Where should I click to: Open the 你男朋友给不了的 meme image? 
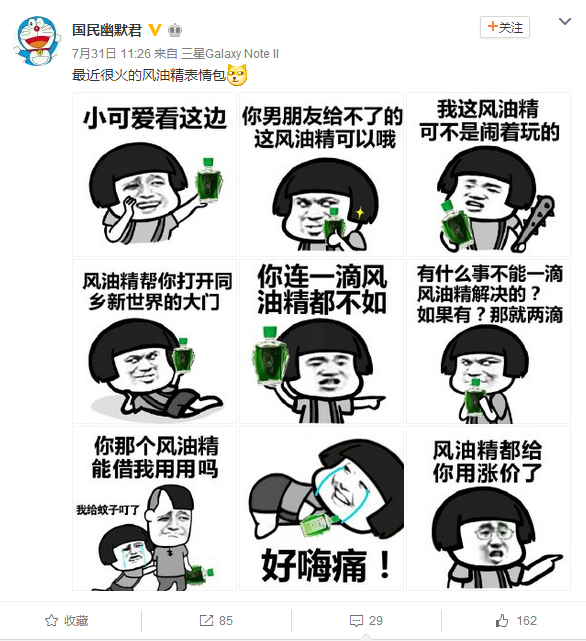pyautogui.click(x=321, y=175)
